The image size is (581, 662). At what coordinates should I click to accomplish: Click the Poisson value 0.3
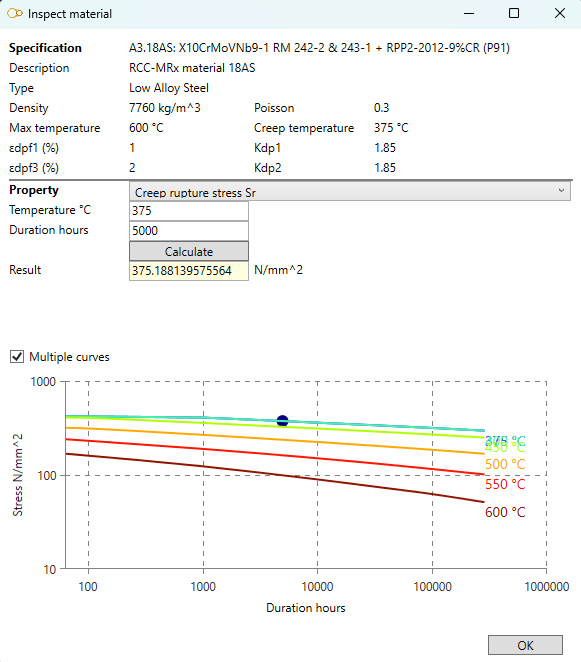381,108
